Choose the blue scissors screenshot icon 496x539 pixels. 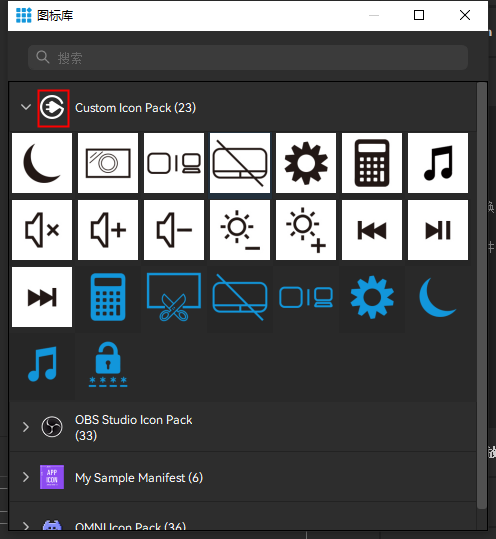coord(174,297)
